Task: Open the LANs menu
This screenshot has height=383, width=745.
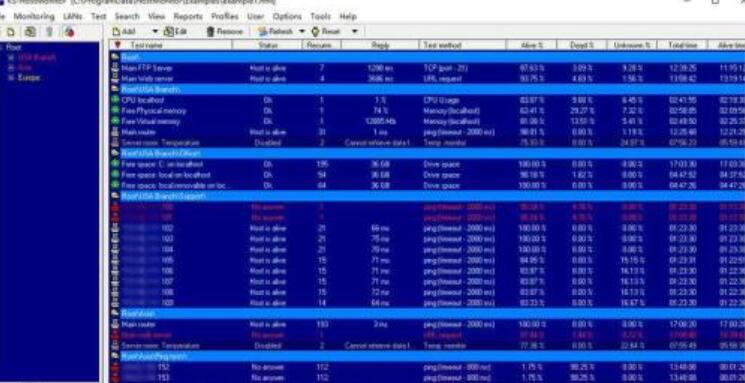Action: 73,16
